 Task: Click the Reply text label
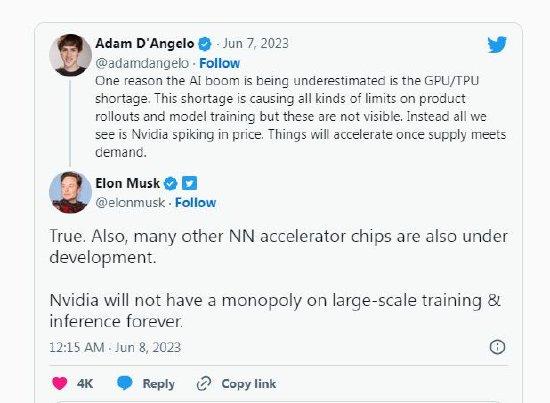click(x=159, y=384)
